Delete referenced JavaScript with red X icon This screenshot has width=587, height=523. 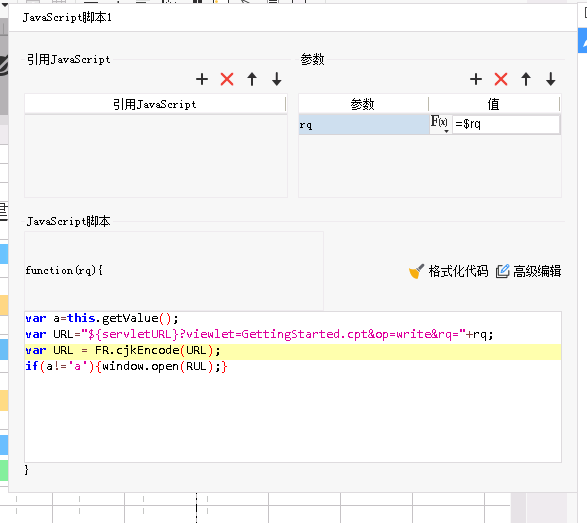(x=227, y=79)
